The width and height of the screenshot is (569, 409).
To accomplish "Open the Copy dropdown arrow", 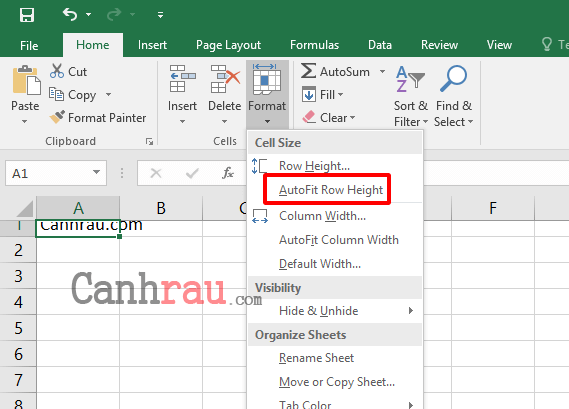I will [x=108, y=94].
